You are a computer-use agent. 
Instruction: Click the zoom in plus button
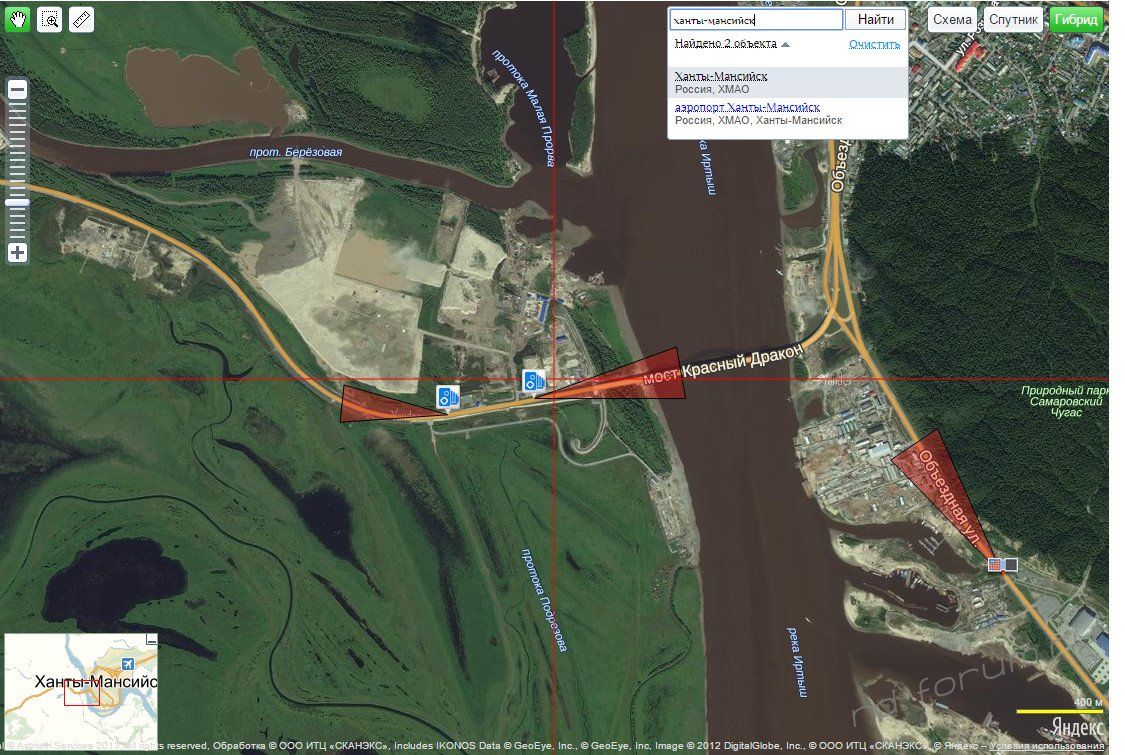click(18, 253)
